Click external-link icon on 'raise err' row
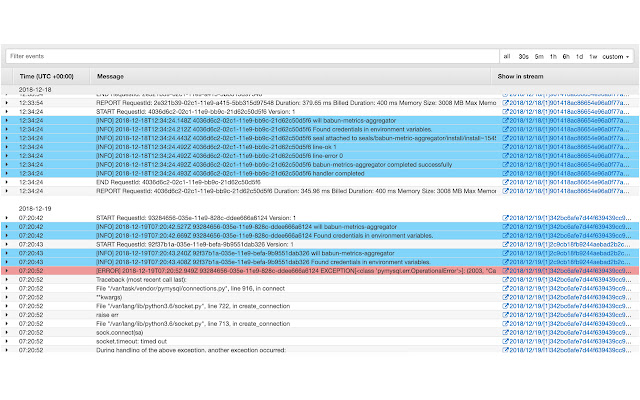Viewport: 640px width, 400px height. point(505,315)
